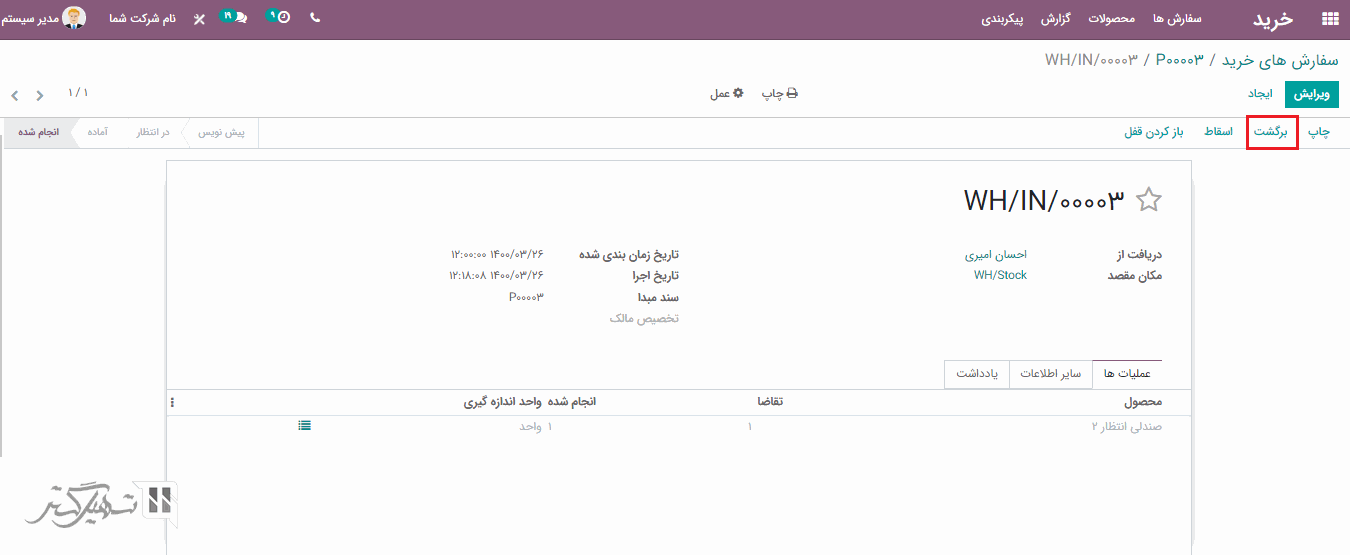
Task: Open the احسان امیری partner link
Action: (x=995, y=255)
